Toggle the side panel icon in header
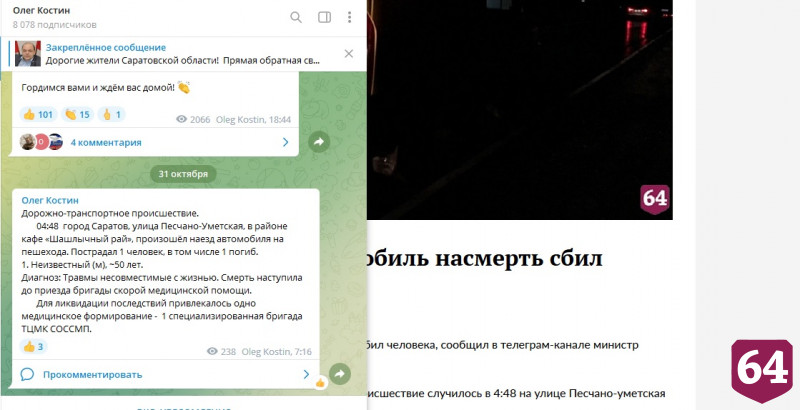 [x=324, y=17]
